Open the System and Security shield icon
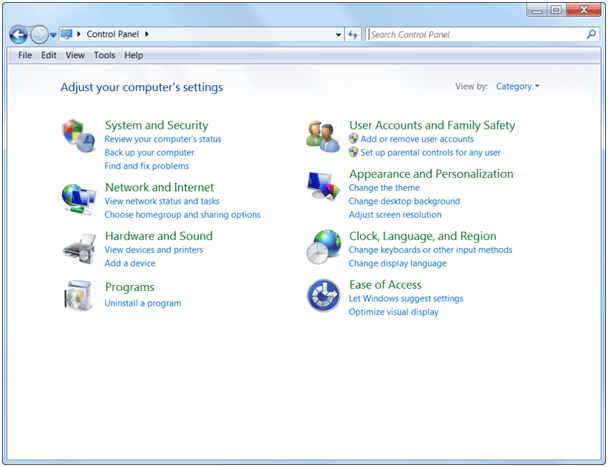Screen dimensions: 608x467 79,136
